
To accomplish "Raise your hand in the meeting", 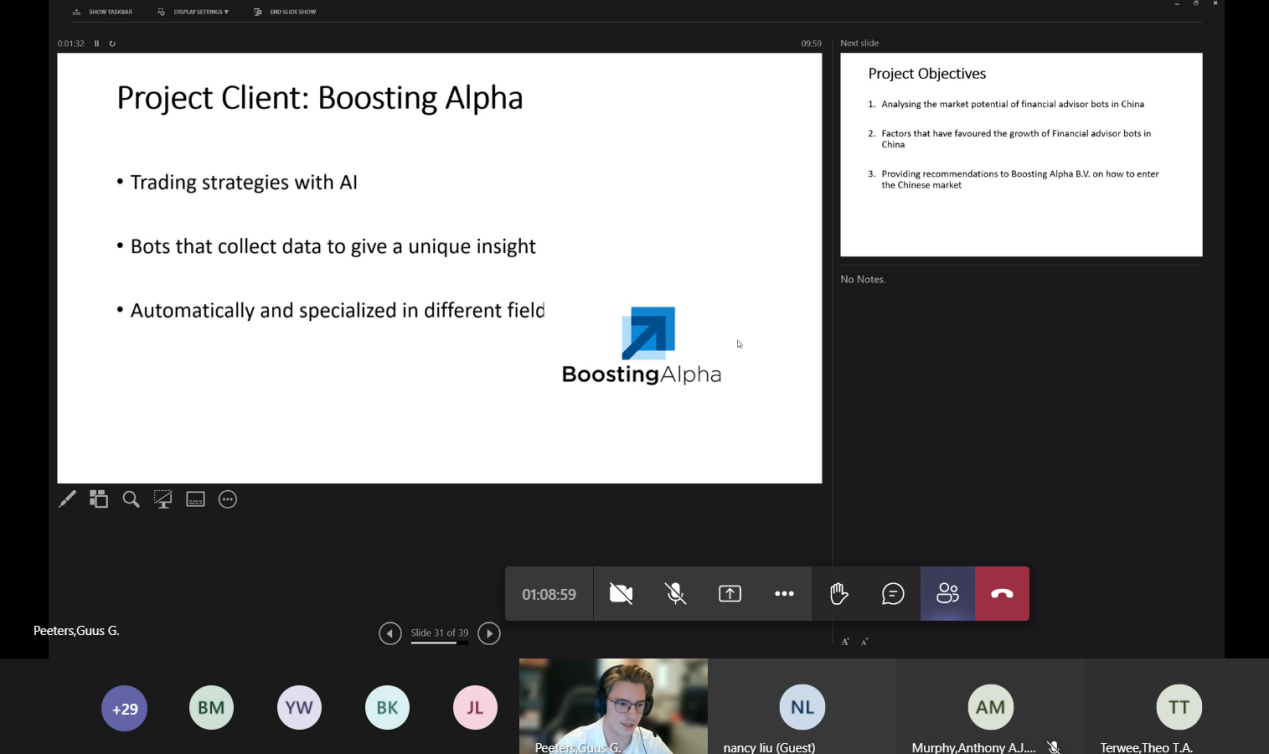I will tap(839, 594).
